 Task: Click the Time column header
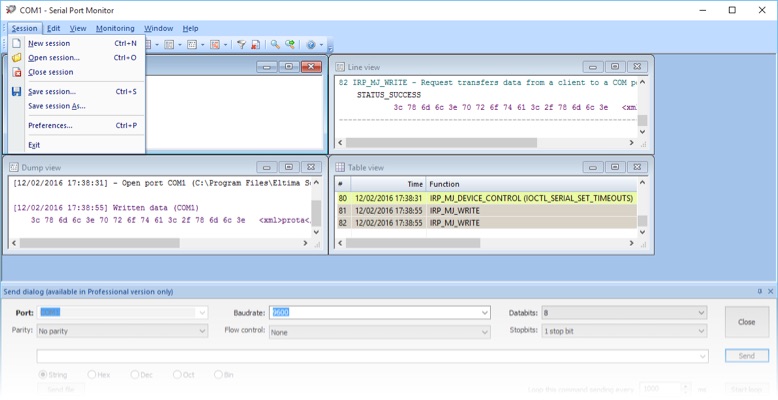[388, 184]
